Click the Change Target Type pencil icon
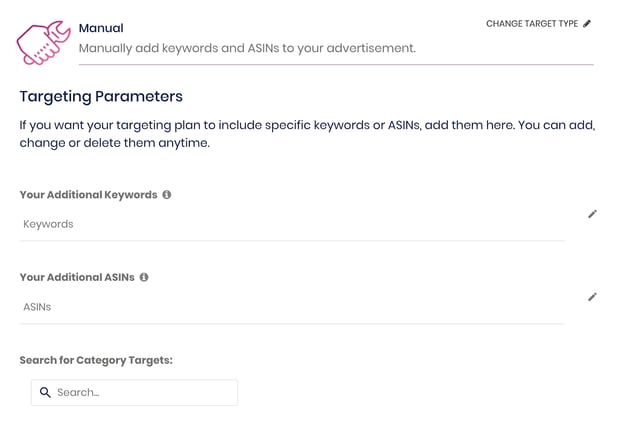624x430 pixels. coord(587,24)
